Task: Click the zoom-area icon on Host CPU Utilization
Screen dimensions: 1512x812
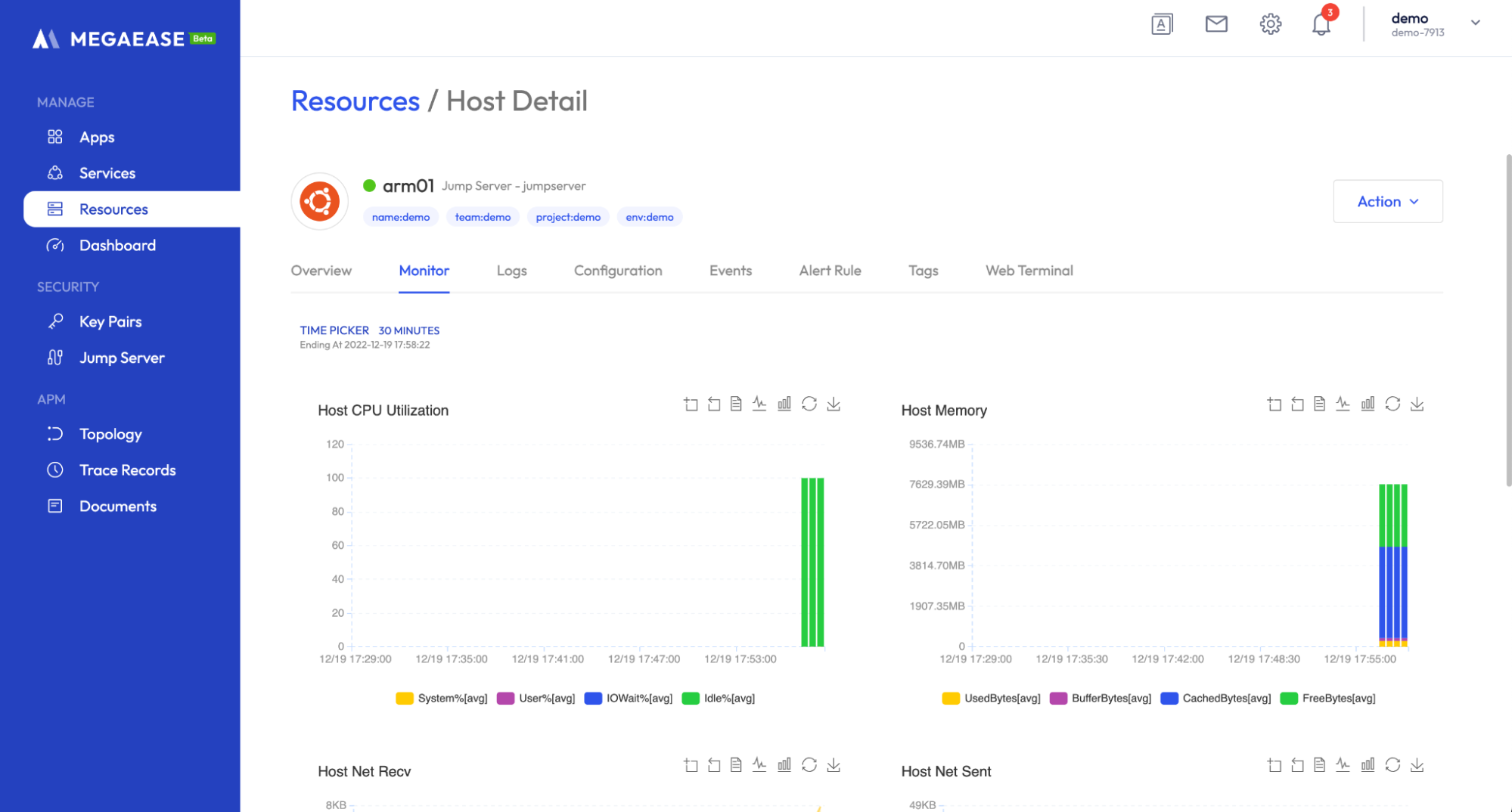Action: tap(691, 404)
